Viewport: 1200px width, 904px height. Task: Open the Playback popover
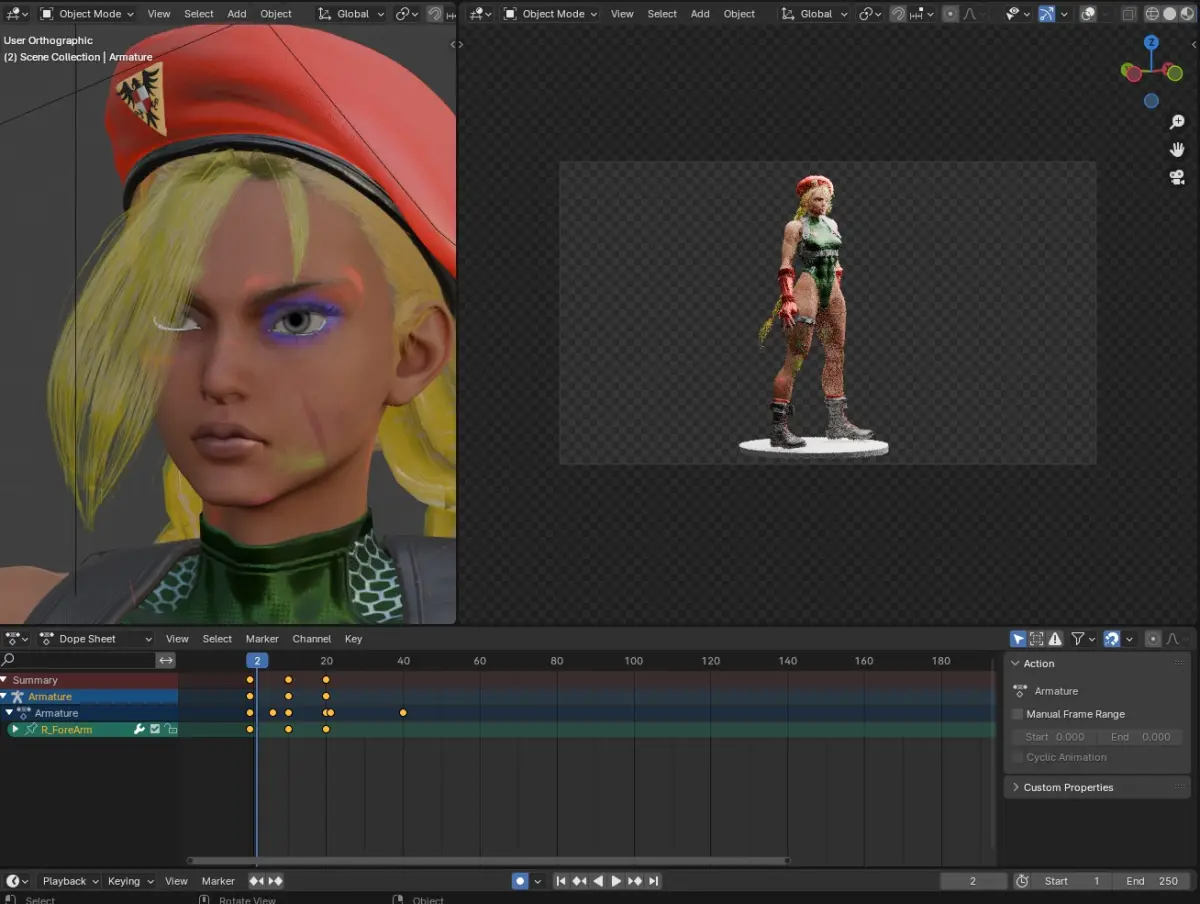coord(70,881)
